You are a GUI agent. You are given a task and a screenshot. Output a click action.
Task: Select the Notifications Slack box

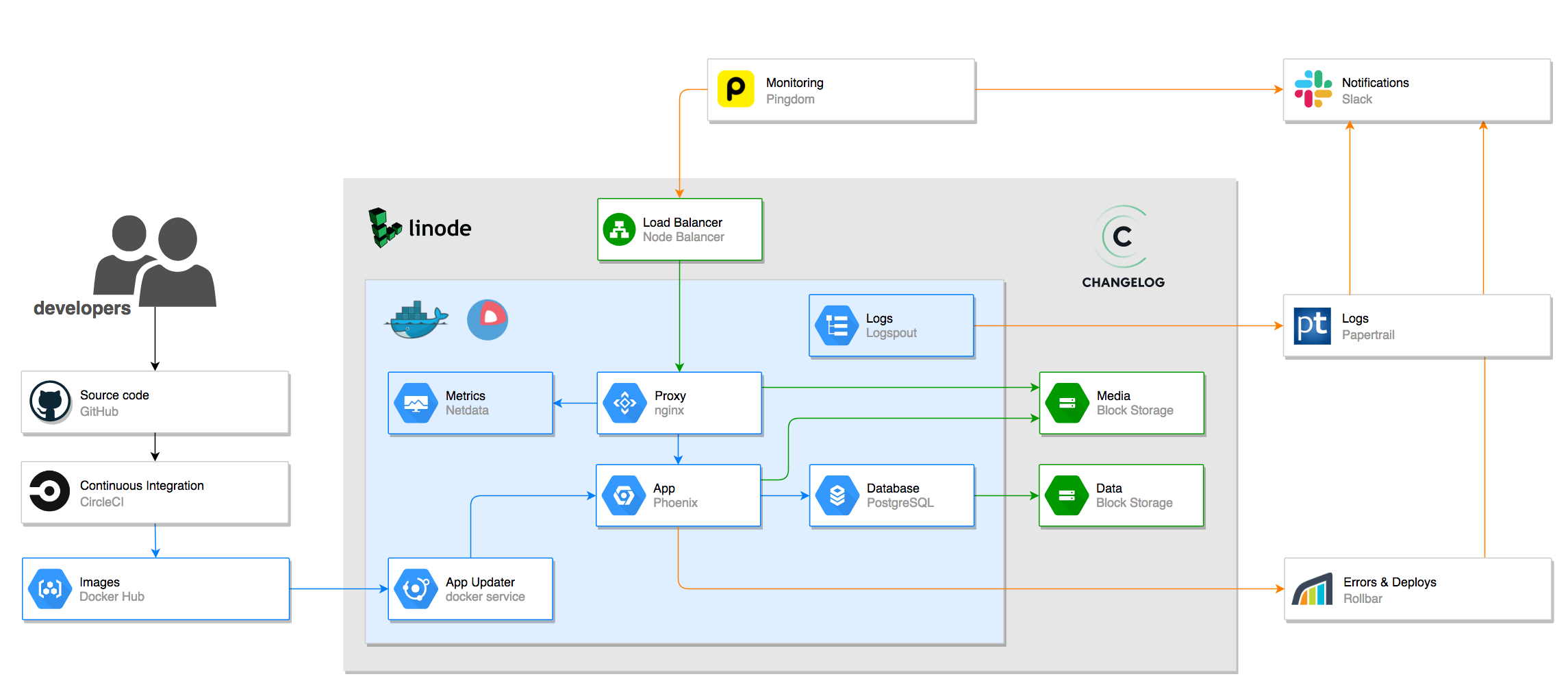click(1417, 90)
